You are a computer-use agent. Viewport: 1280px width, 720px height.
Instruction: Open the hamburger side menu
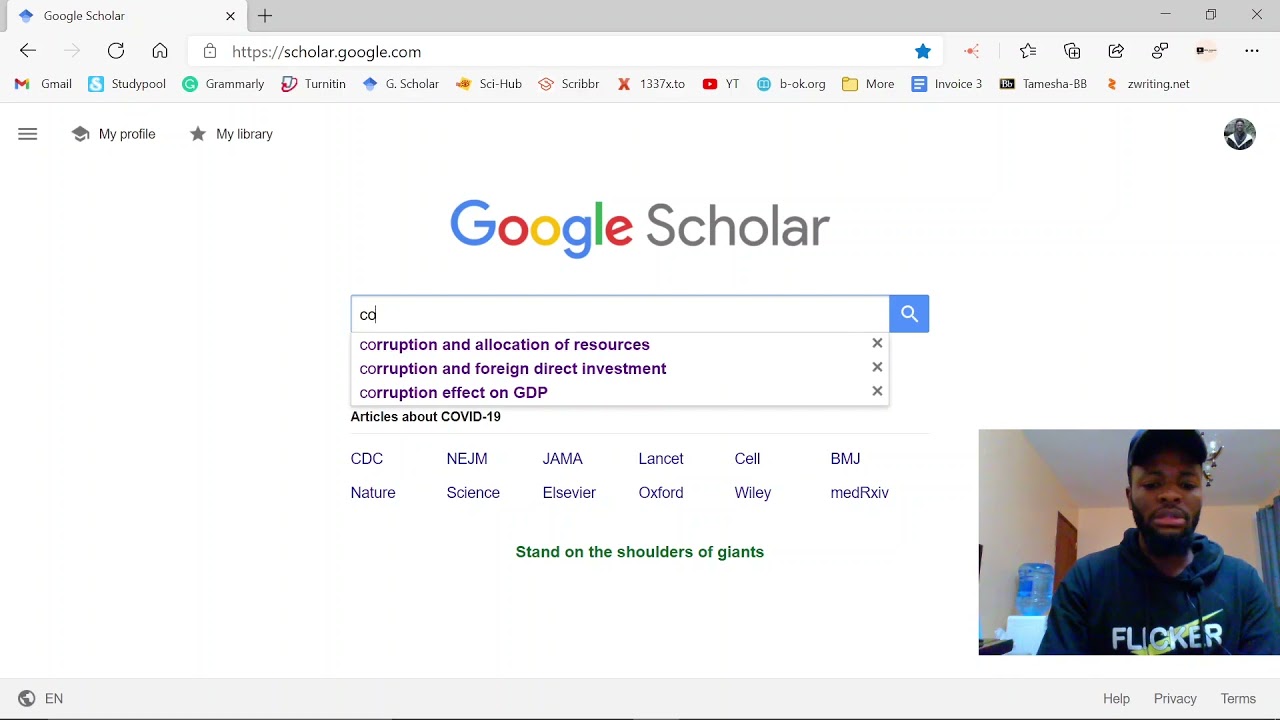(x=28, y=134)
